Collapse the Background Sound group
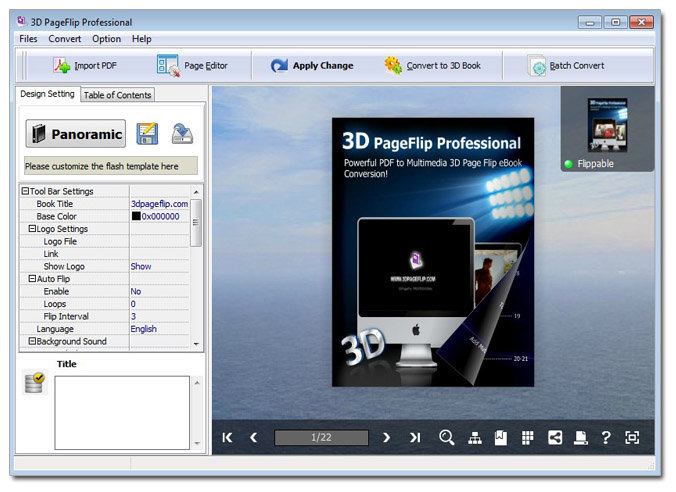676x492 pixels. pos(32,341)
